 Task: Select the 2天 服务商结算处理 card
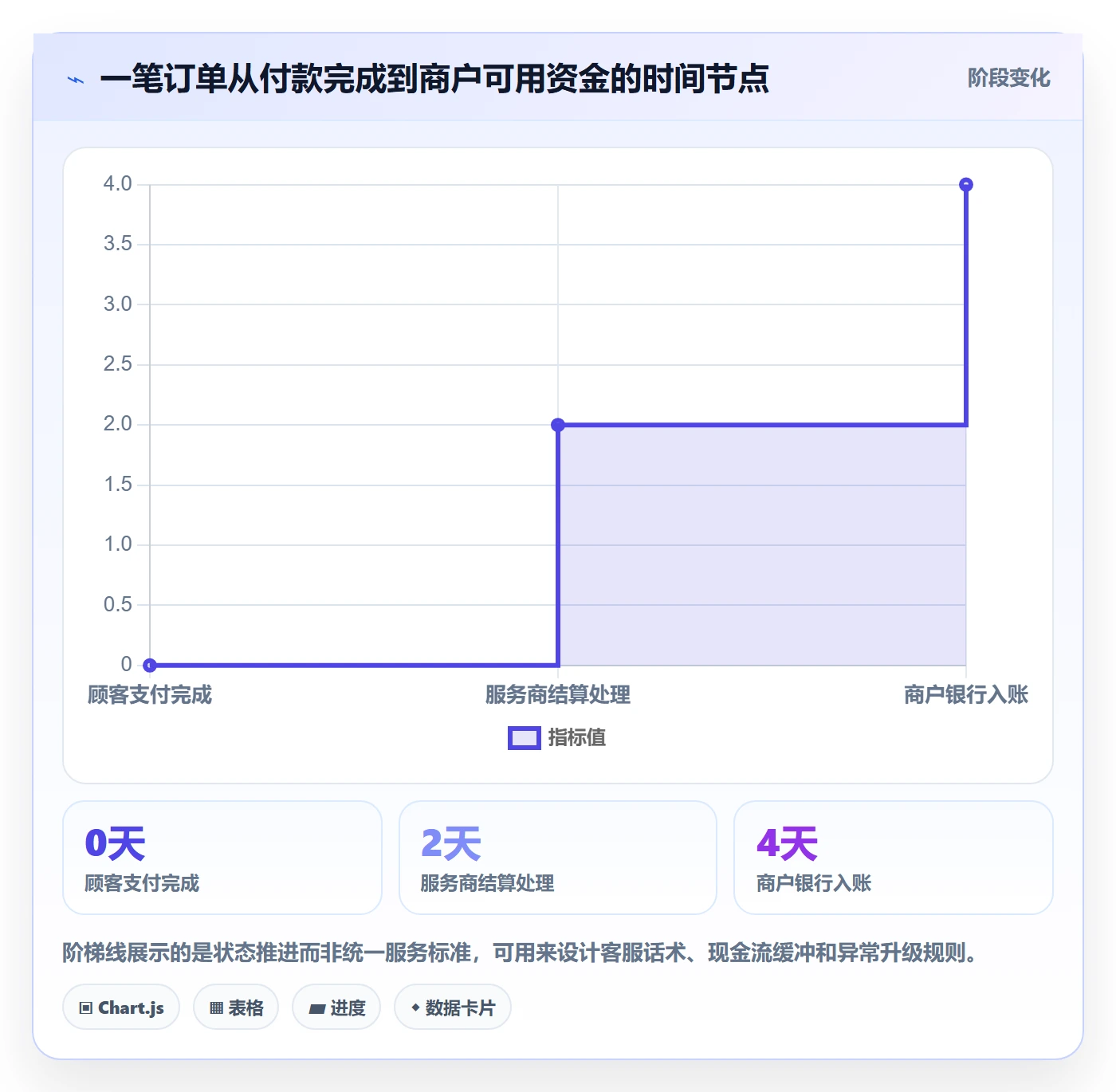(558, 858)
